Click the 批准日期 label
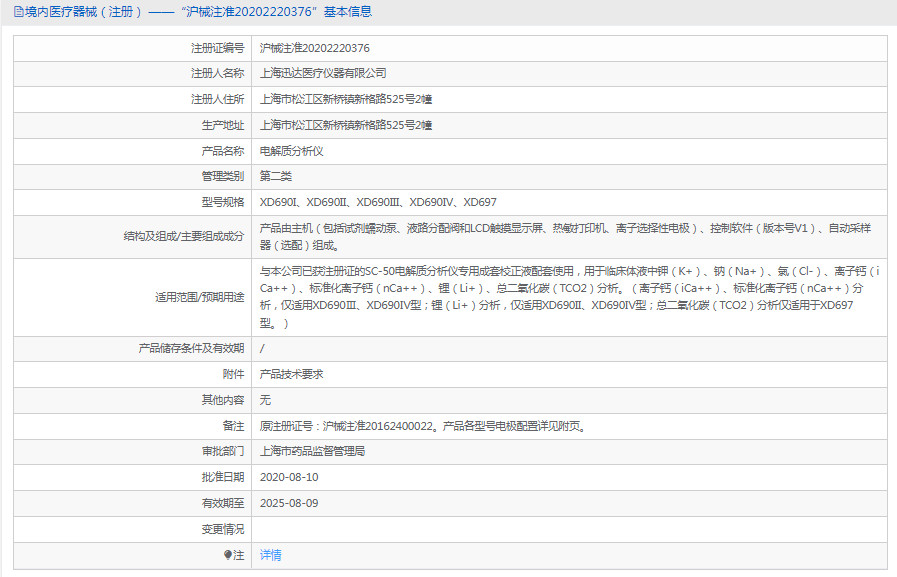Image resolution: width=897 pixels, height=577 pixels. [223, 477]
